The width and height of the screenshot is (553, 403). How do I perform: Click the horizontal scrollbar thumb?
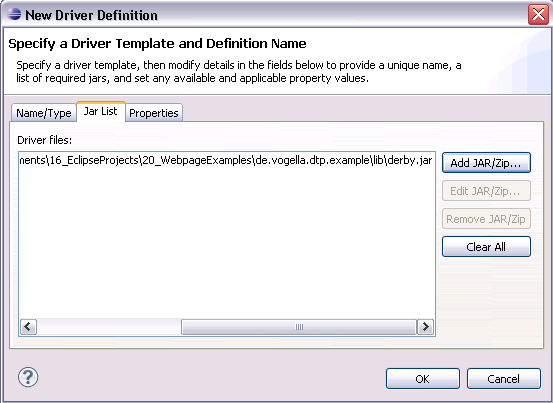[x=299, y=326]
